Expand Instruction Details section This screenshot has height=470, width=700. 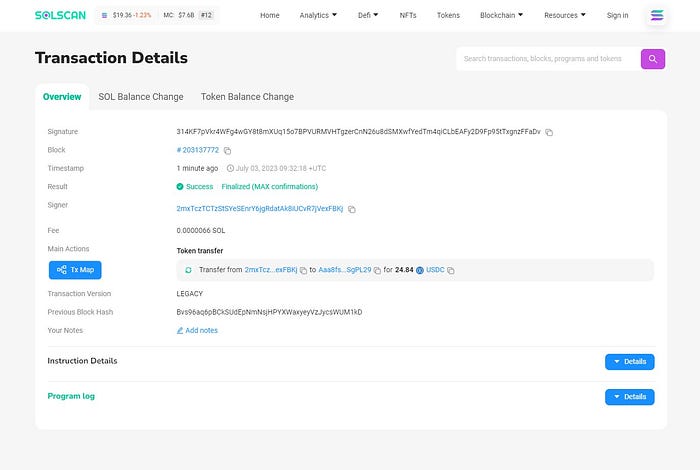tap(629, 362)
